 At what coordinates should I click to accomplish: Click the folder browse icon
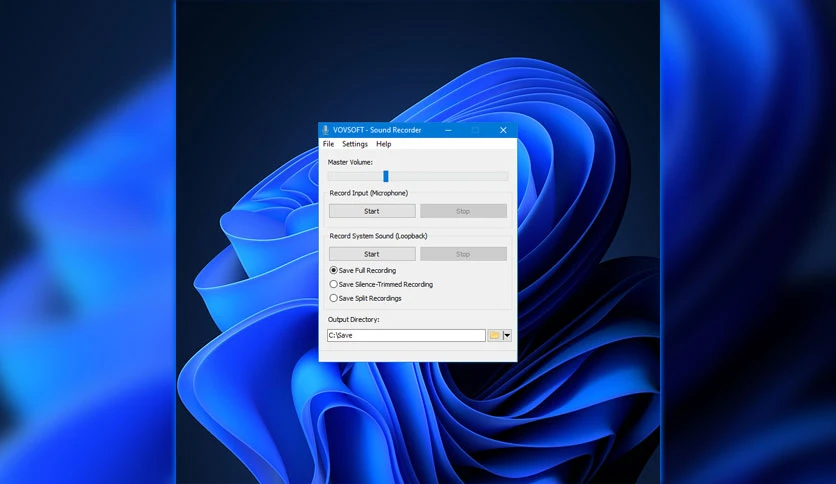(494, 335)
